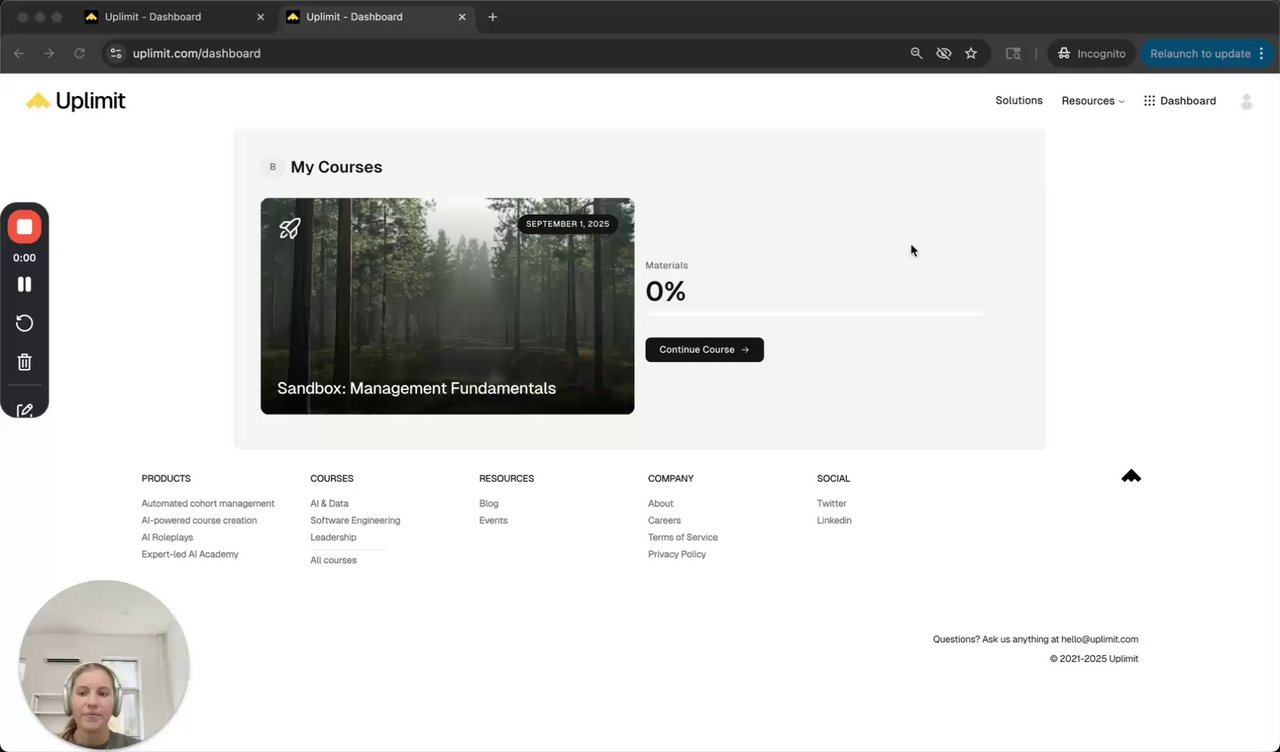Click the 'B' badge beside My Courses
Image resolution: width=1280 pixels, height=752 pixels.
272,167
